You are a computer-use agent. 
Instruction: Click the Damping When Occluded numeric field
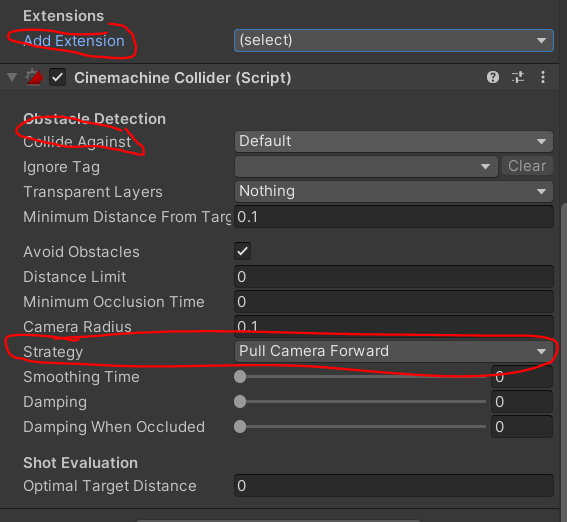(522, 427)
